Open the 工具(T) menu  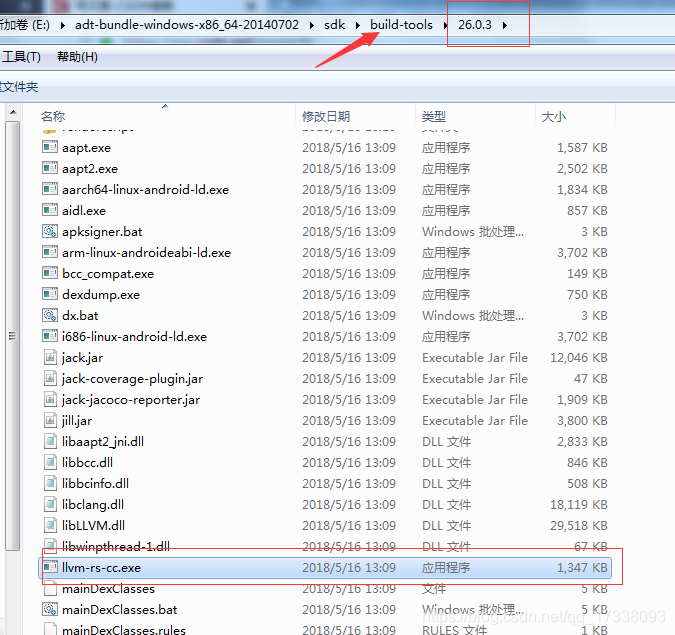click(x=21, y=56)
